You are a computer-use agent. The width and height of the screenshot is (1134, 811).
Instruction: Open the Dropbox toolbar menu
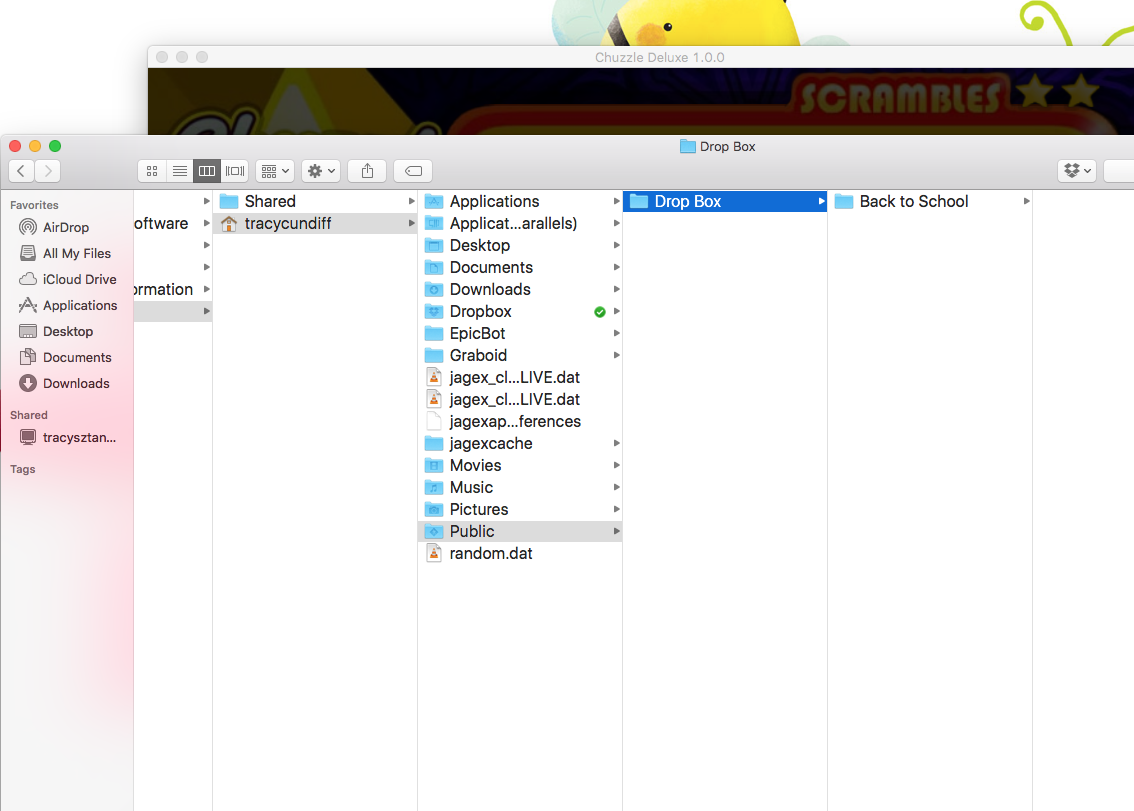tap(1077, 171)
